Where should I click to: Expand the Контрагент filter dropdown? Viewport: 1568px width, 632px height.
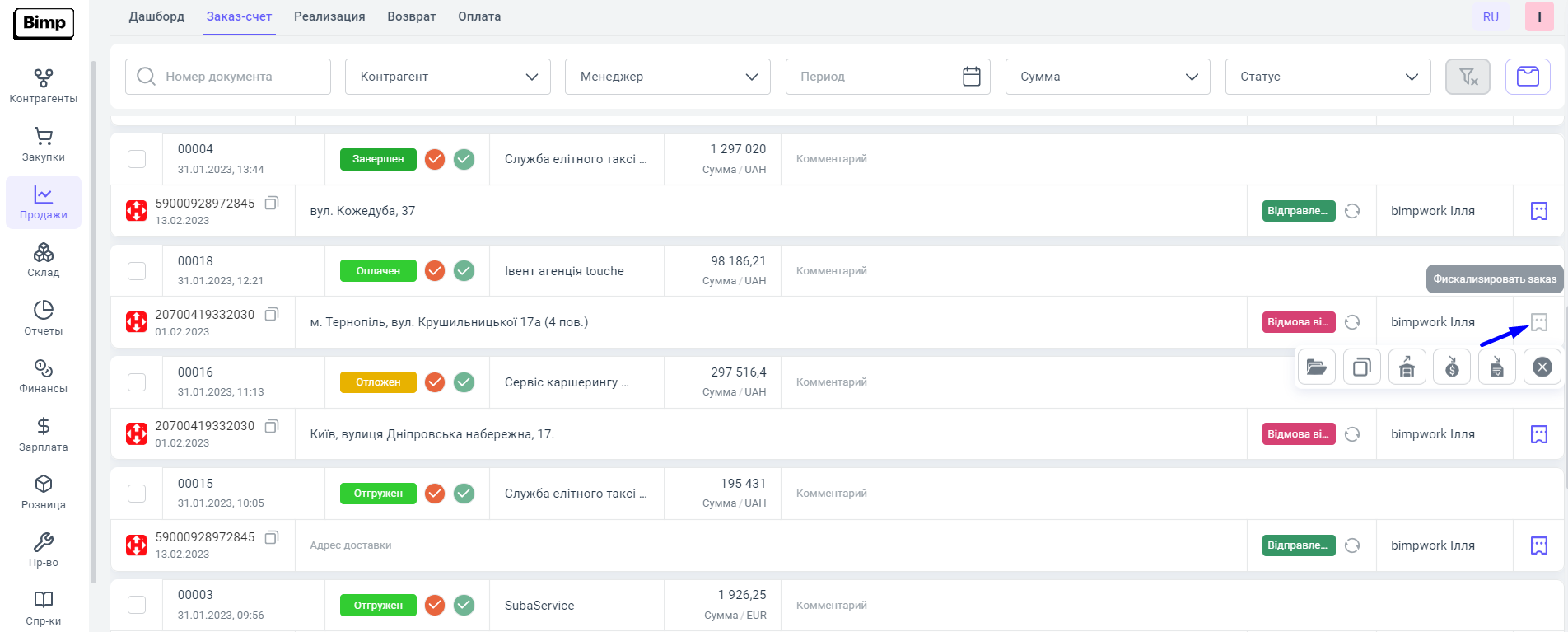[x=447, y=77]
